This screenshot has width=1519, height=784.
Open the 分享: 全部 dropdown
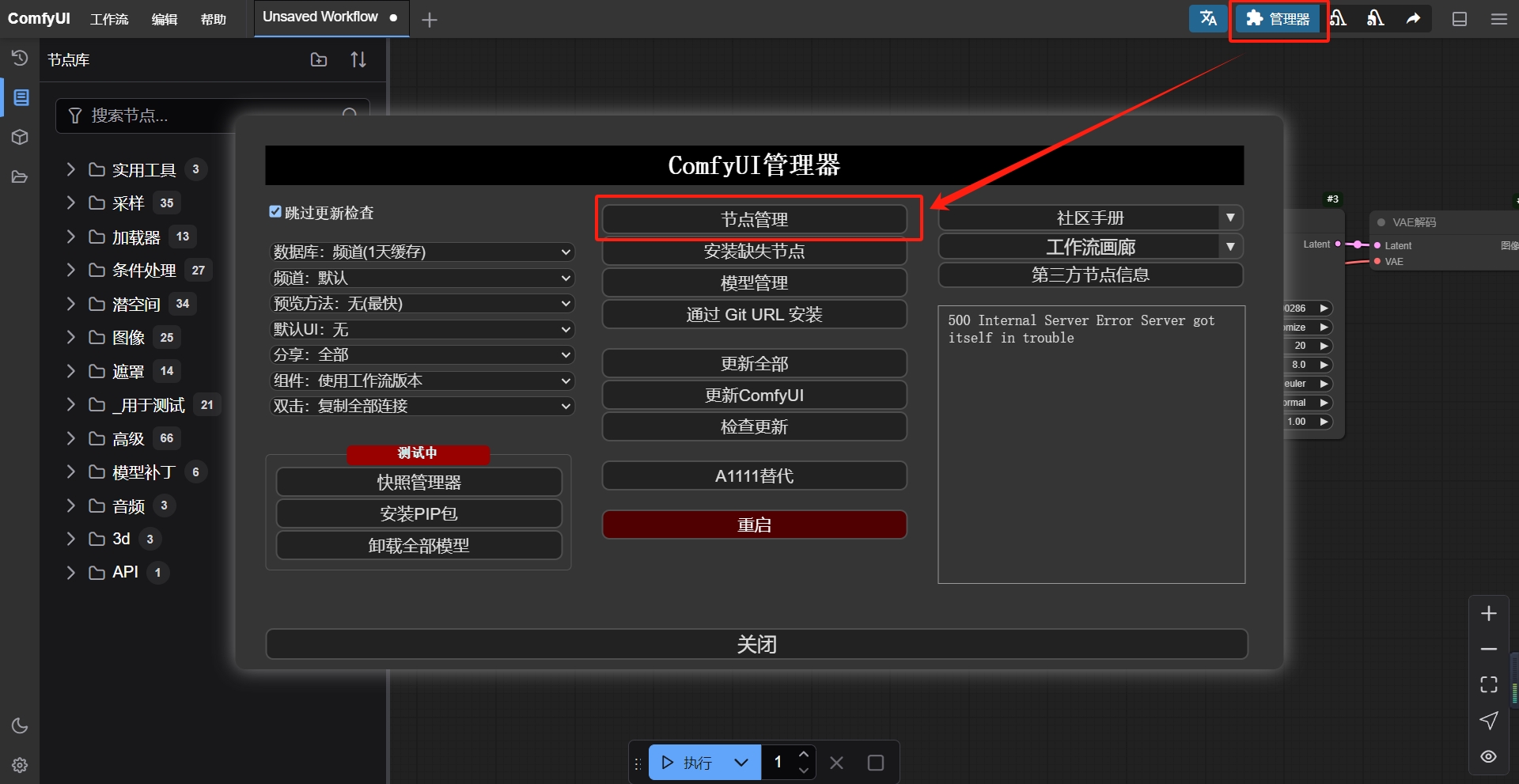(422, 354)
